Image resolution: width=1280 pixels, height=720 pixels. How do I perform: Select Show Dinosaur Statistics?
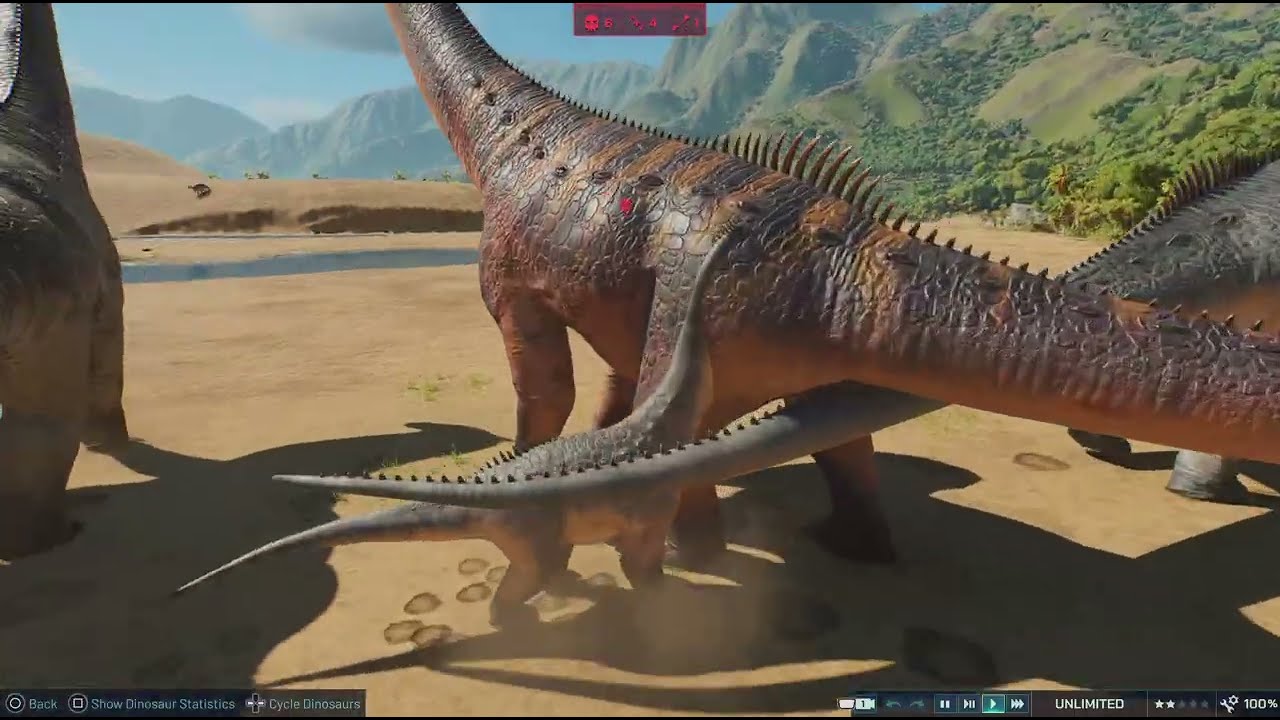click(163, 704)
